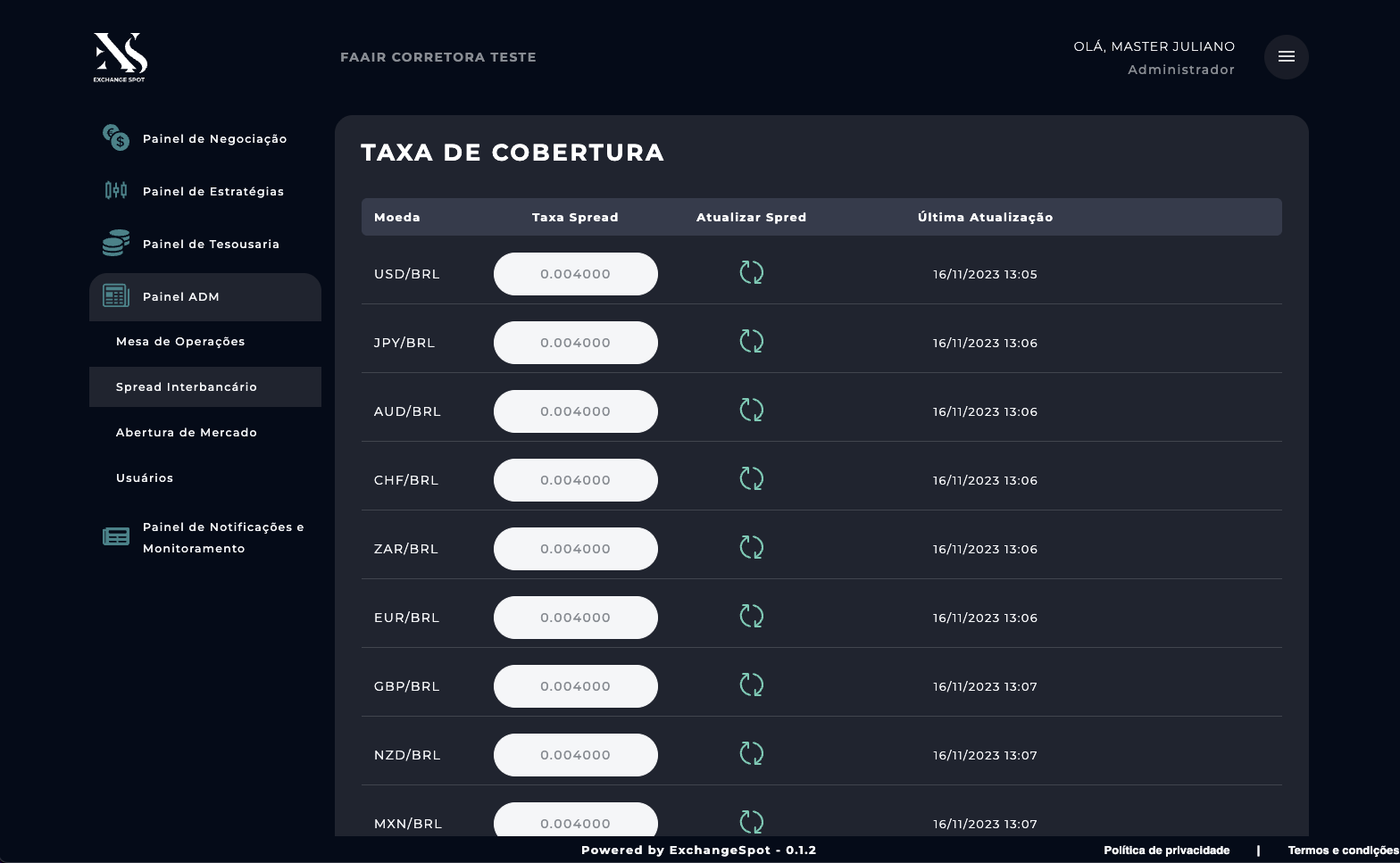1400x863 pixels.
Task: Click the Administrador role label
Action: click(x=1181, y=70)
